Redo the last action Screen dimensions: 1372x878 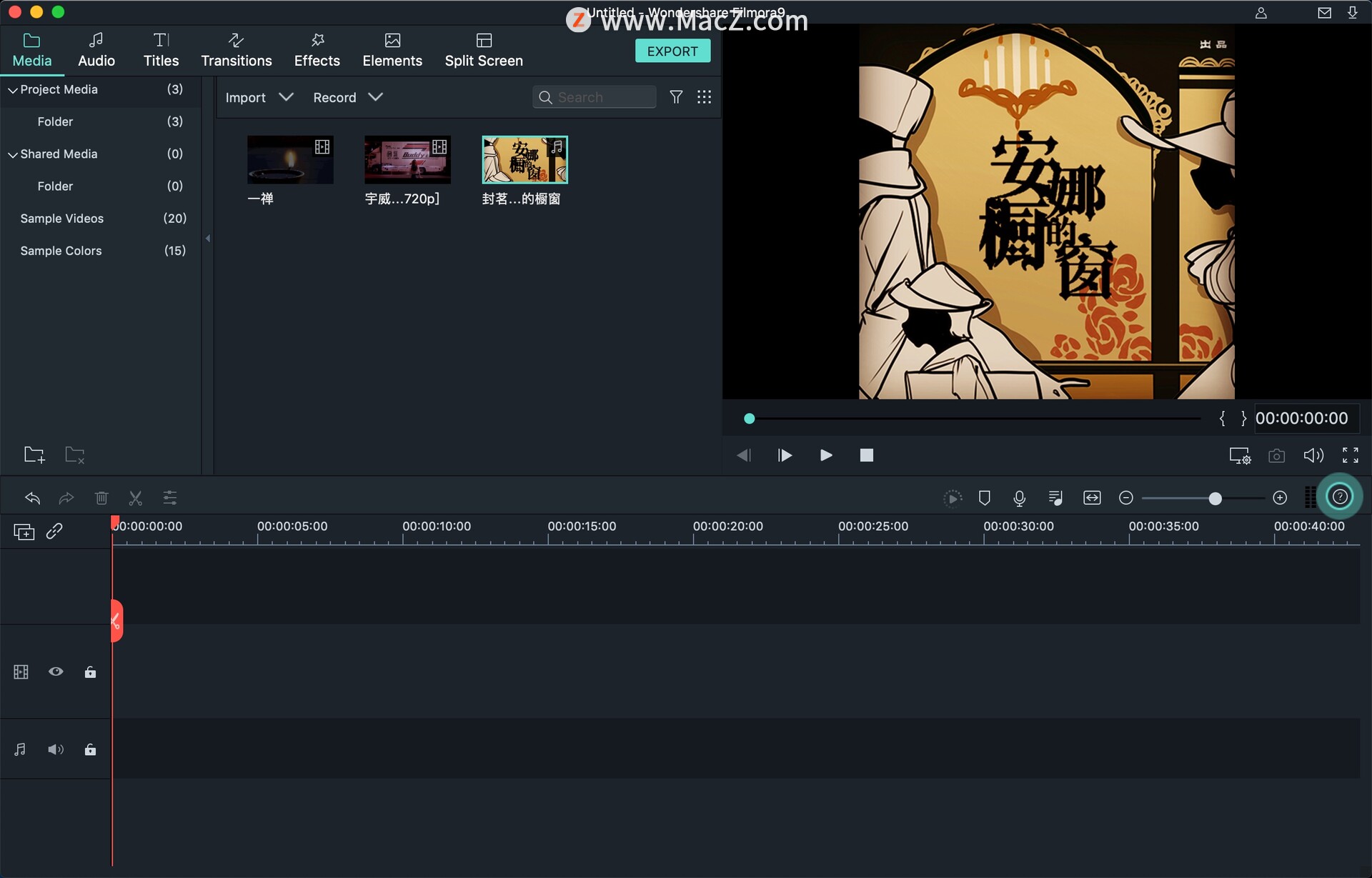[66, 498]
